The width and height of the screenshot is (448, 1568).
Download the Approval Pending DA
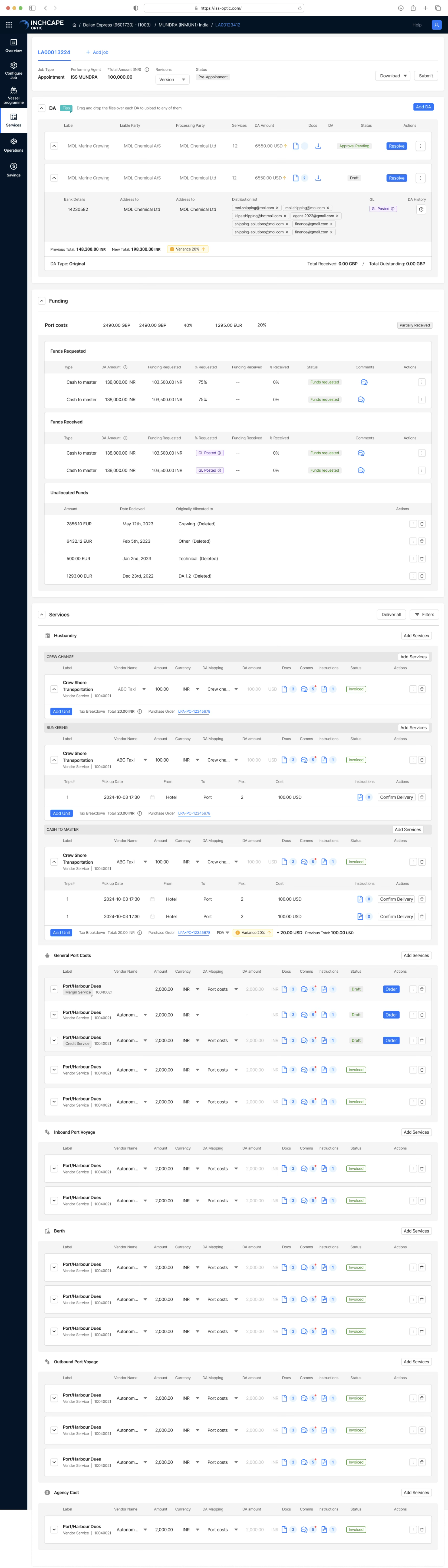click(318, 146)
